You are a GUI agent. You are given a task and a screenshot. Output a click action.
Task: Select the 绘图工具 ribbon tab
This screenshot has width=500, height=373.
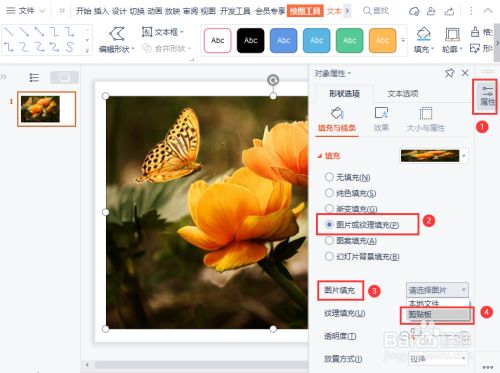click(x=305, y=11)
